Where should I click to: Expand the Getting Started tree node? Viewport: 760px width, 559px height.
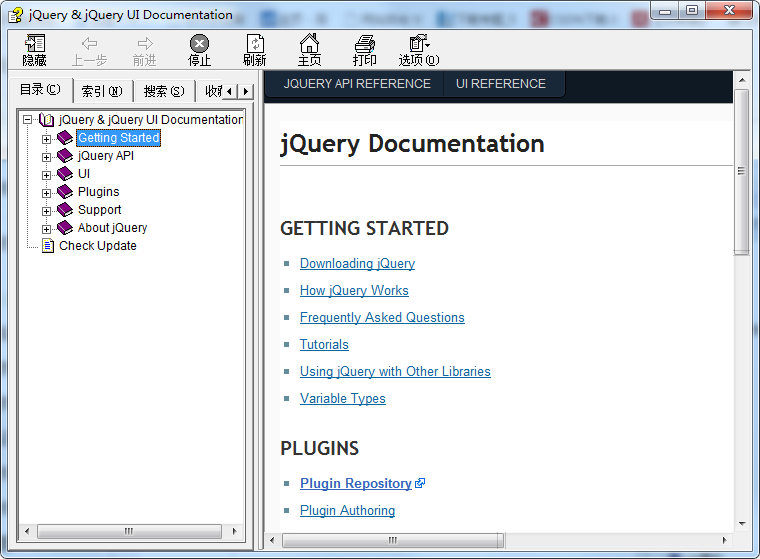point(46,138)
